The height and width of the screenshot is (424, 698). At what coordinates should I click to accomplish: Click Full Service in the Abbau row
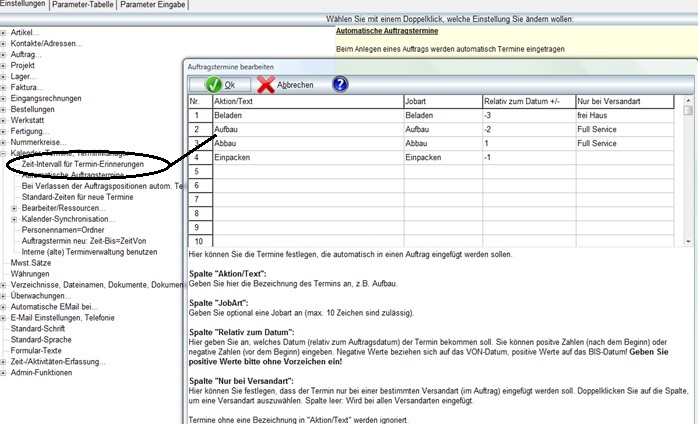(x=625, y=143)
